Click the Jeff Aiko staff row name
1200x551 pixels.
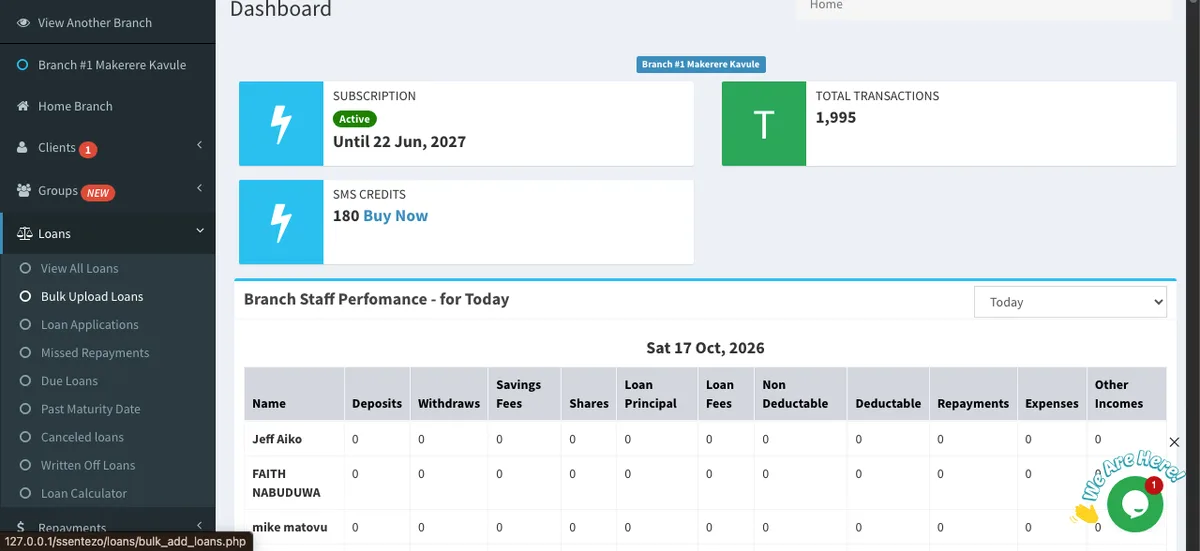277,439
